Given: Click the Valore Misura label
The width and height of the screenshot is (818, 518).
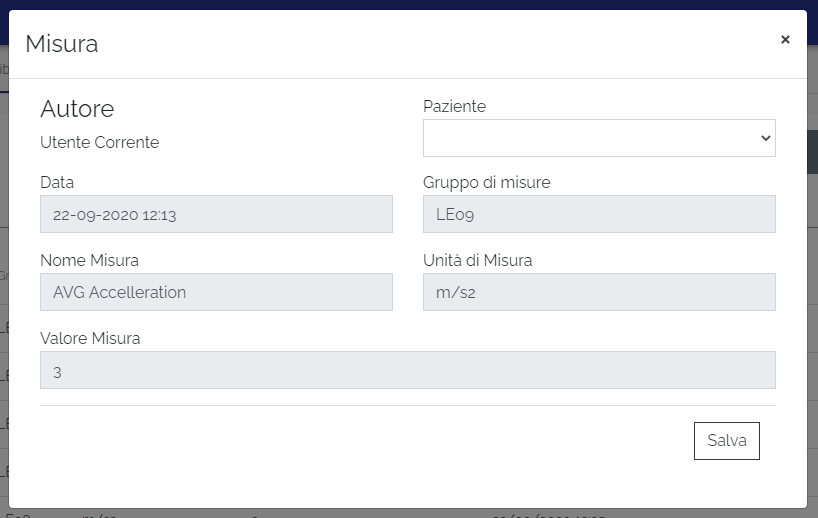Looking at the screenshot, I should coord(90,338).
